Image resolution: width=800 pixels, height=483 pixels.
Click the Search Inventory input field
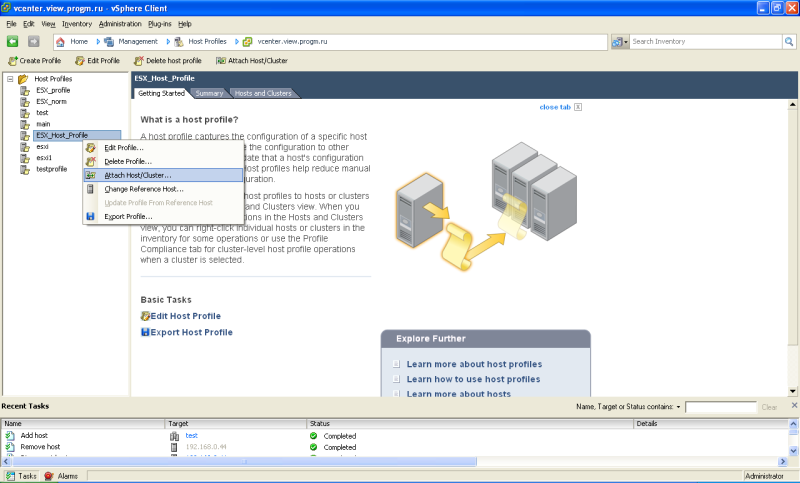point(706,42)
